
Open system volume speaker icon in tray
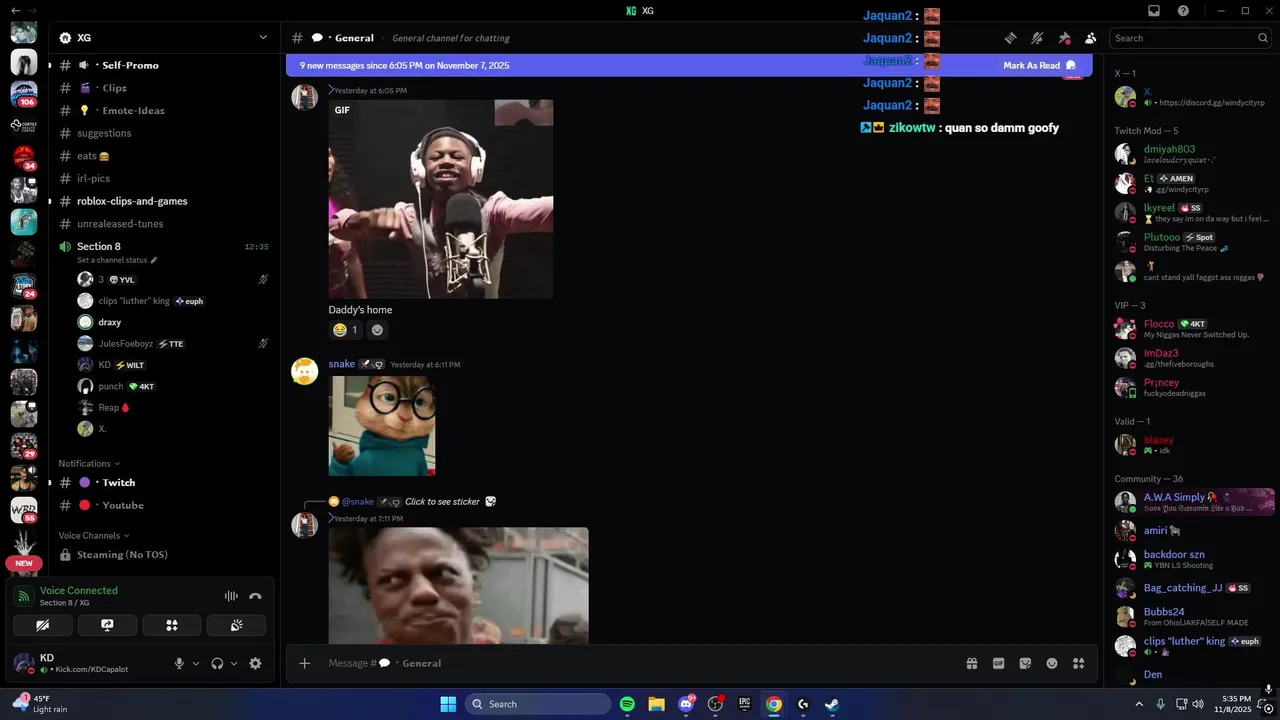click(1200, 704)
